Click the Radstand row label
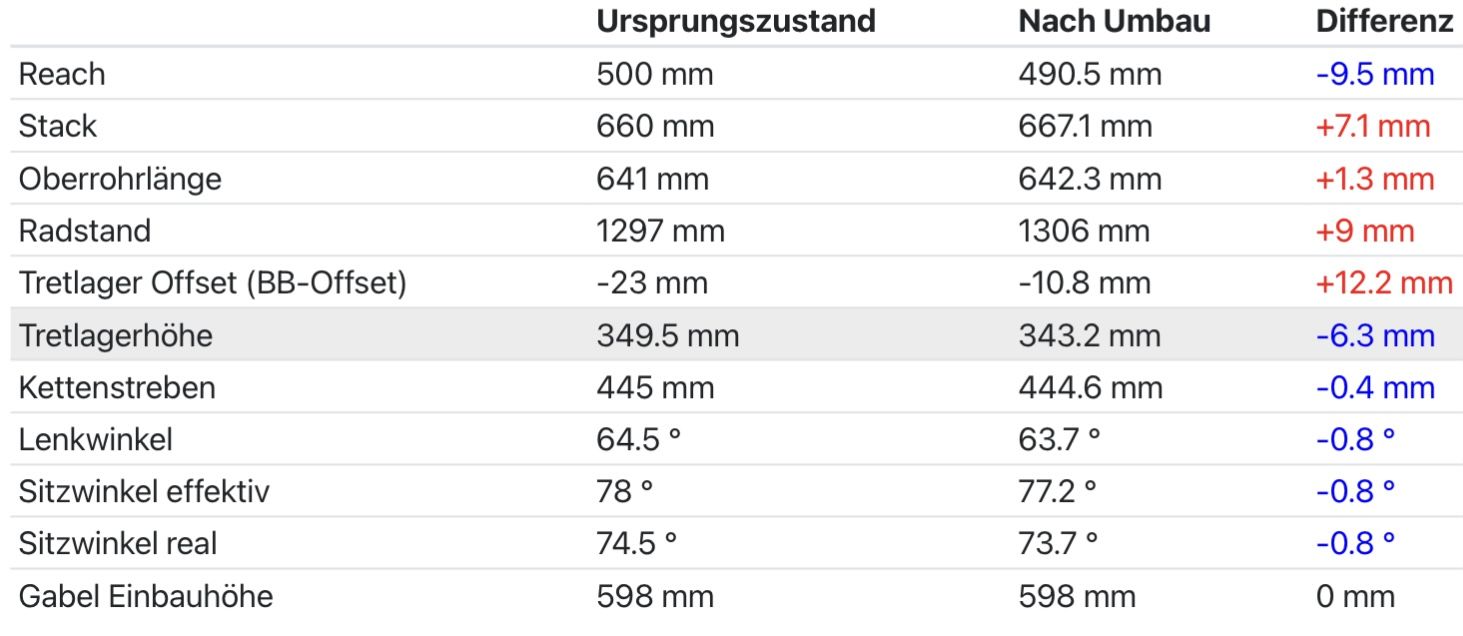 pyautogui.click(x=85, y=231)
